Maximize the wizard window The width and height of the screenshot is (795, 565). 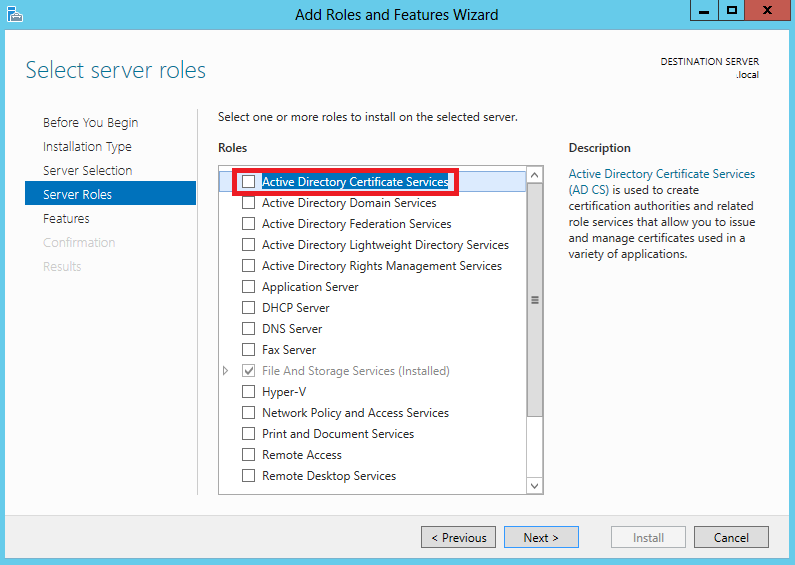pos(732,11)
